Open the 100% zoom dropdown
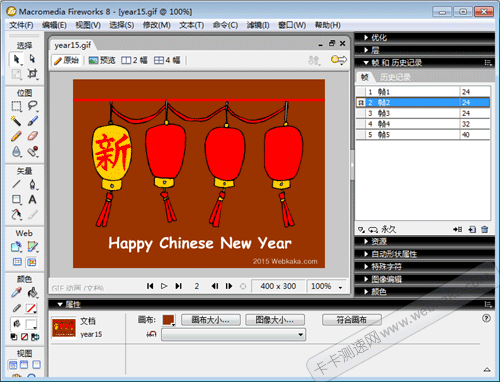 tap(340, 287)
